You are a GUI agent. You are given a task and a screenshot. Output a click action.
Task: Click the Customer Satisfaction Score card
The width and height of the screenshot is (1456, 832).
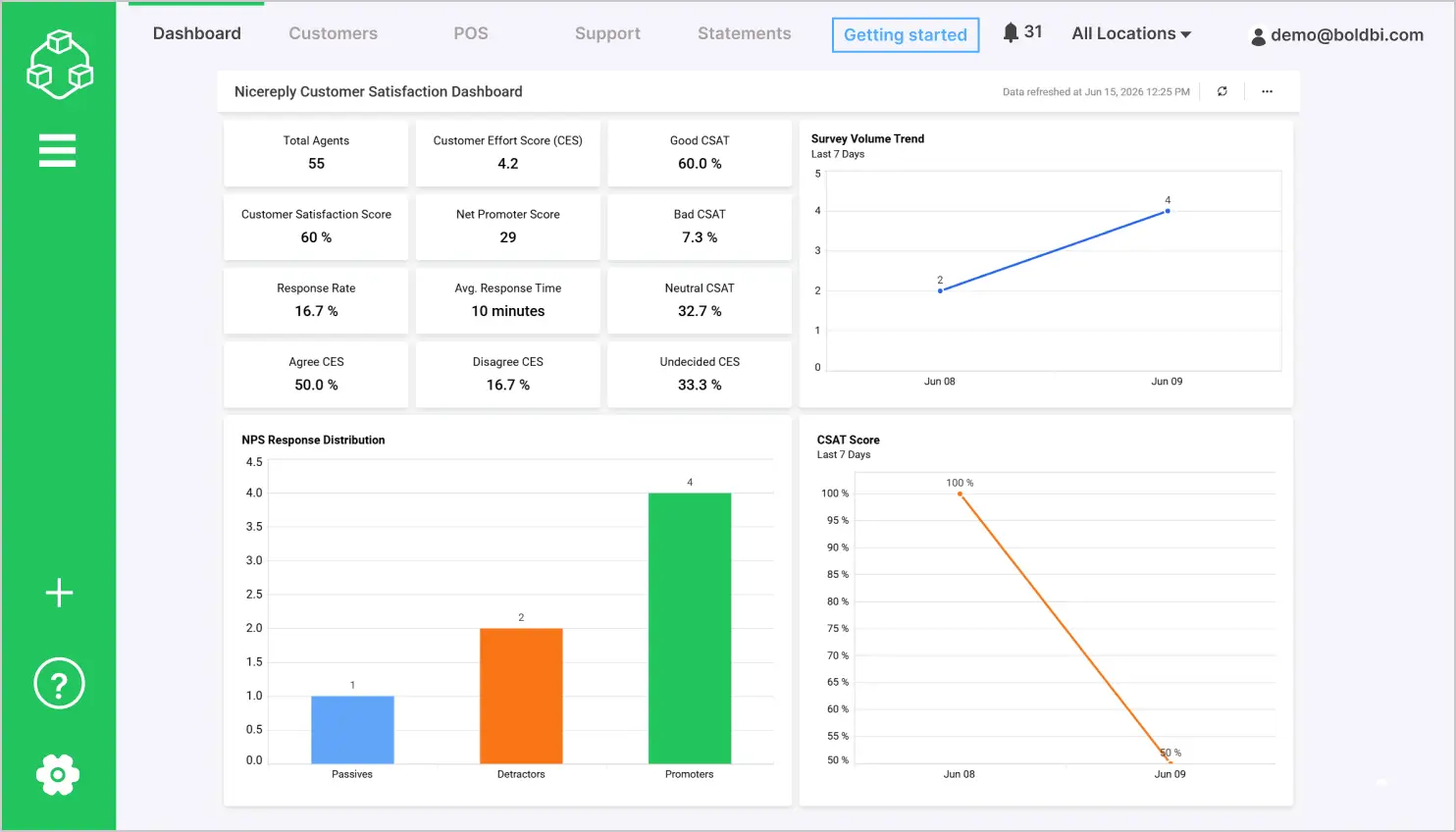[x=316, y=227]
